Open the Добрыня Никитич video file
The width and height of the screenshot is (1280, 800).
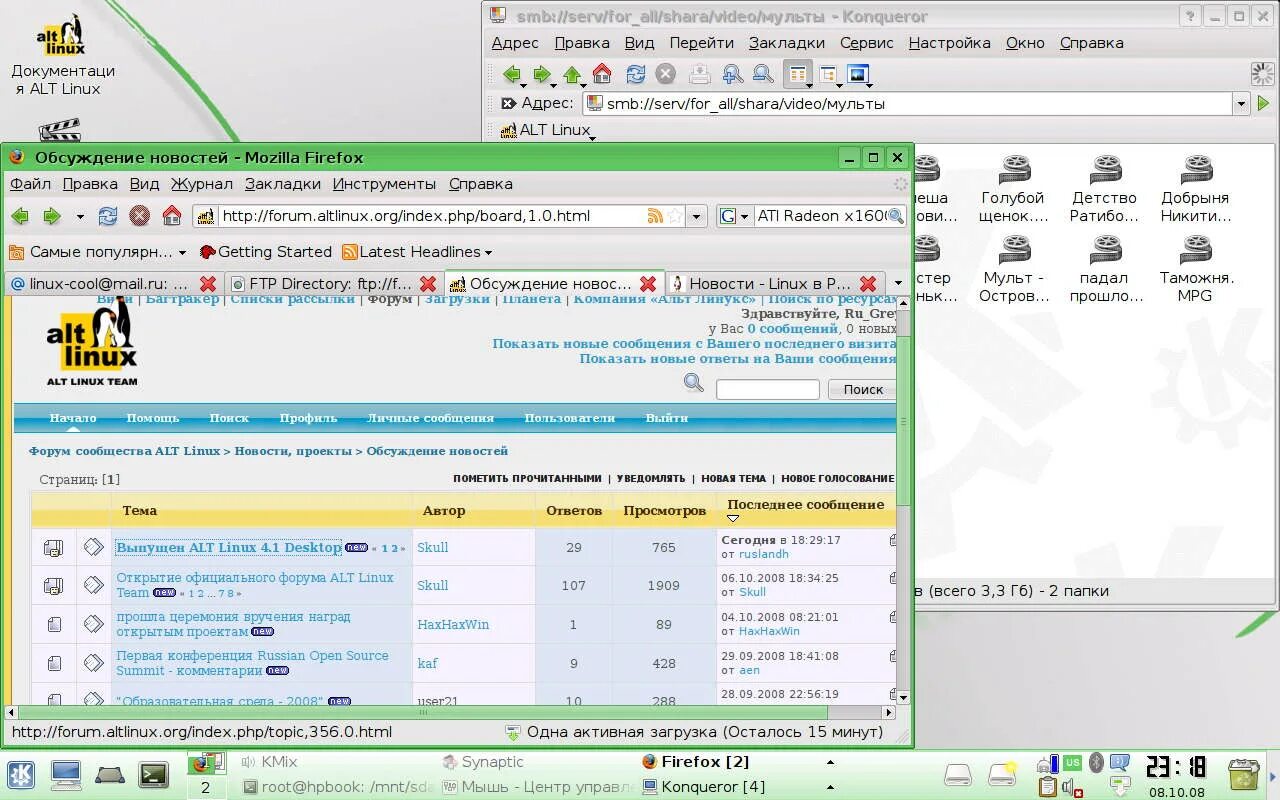(x=1195, y=189)
